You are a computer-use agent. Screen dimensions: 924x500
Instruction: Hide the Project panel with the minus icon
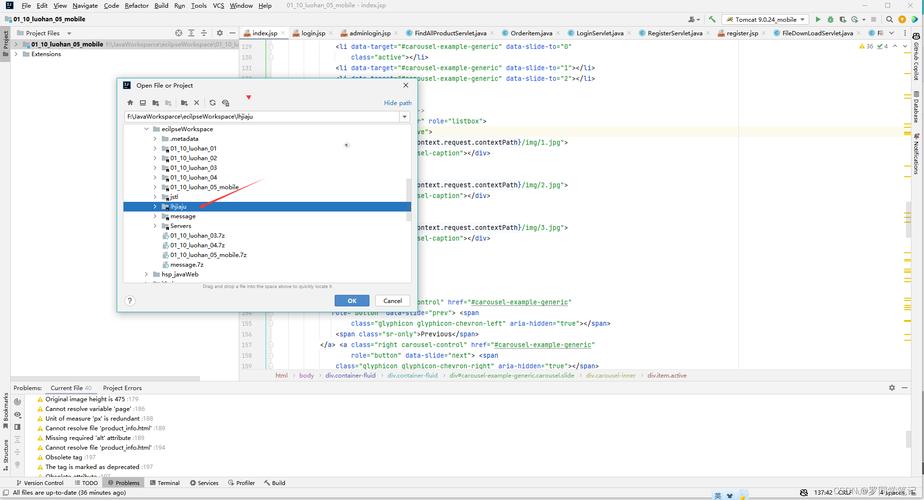[x=232, y=33]
